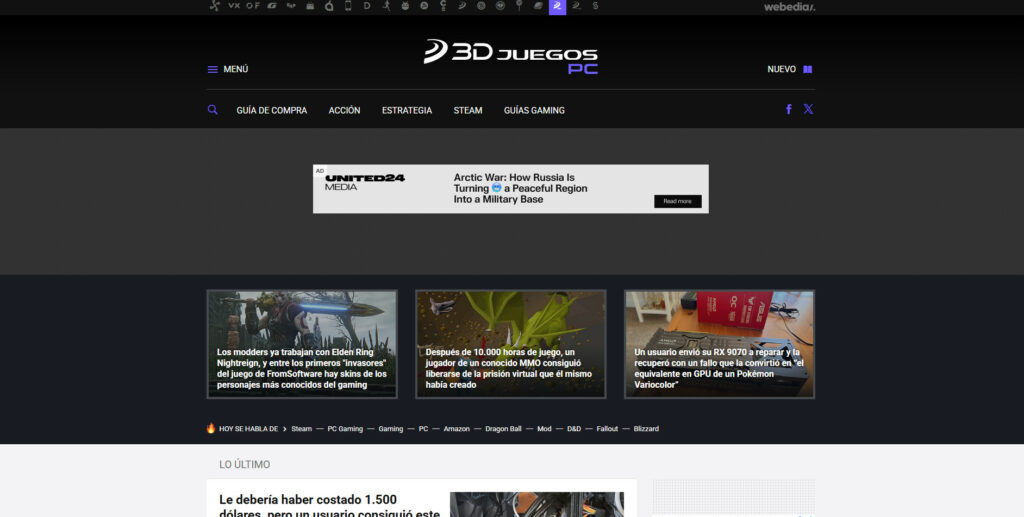Open the X (Twitter) icon in the header
The image size is (1024, 517).
point(808,109)
